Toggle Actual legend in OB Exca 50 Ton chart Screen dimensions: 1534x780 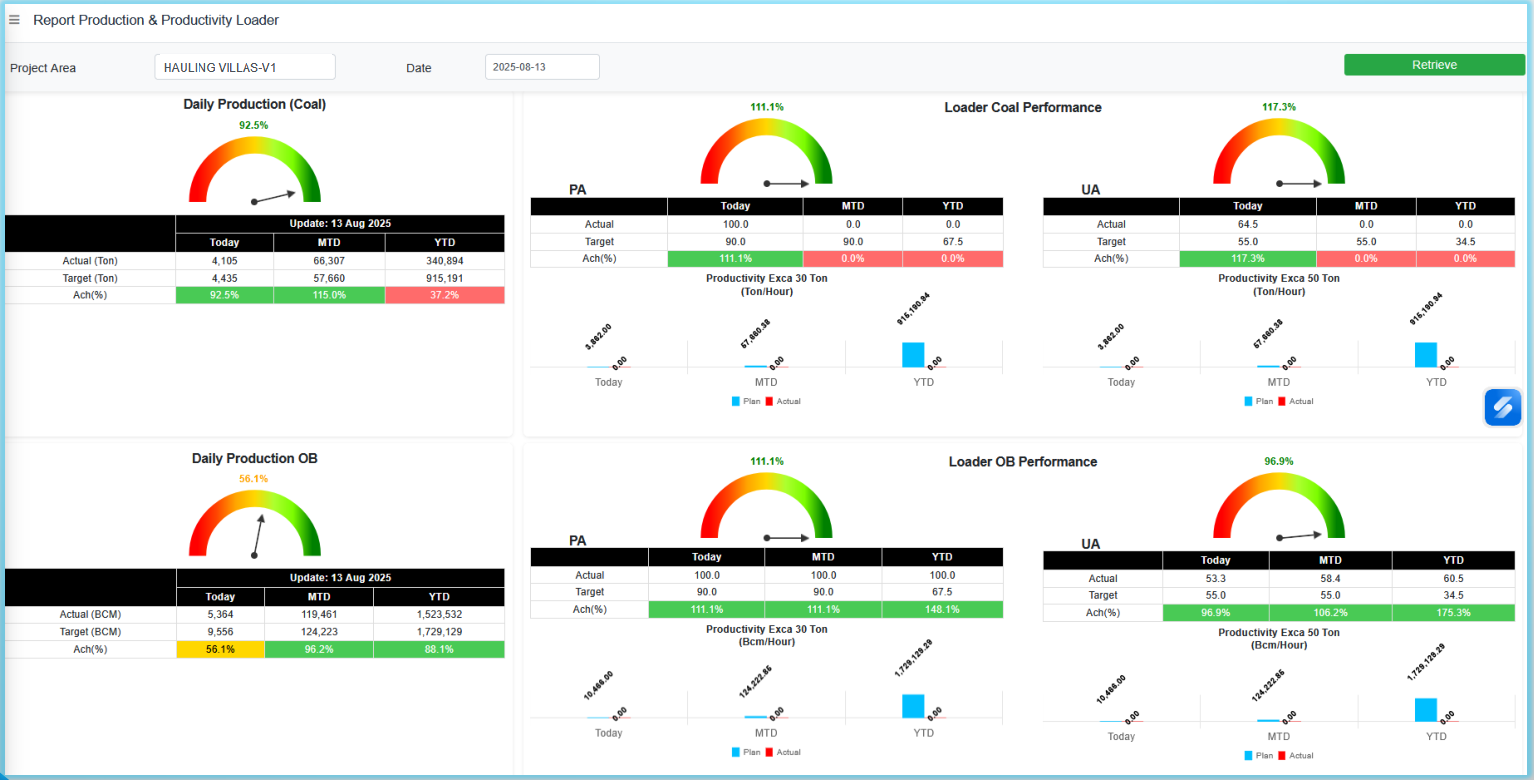1295,755
